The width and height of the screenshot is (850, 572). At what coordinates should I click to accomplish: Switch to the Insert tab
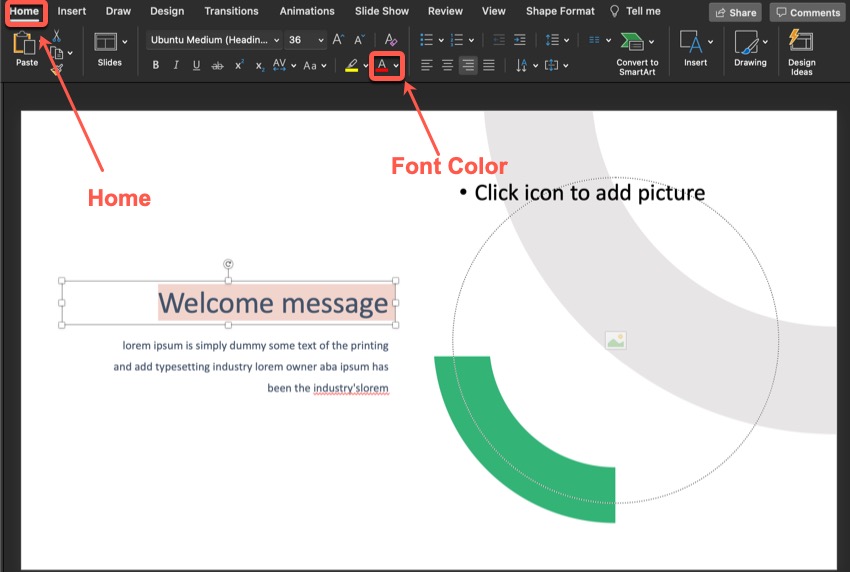(71, 11)
